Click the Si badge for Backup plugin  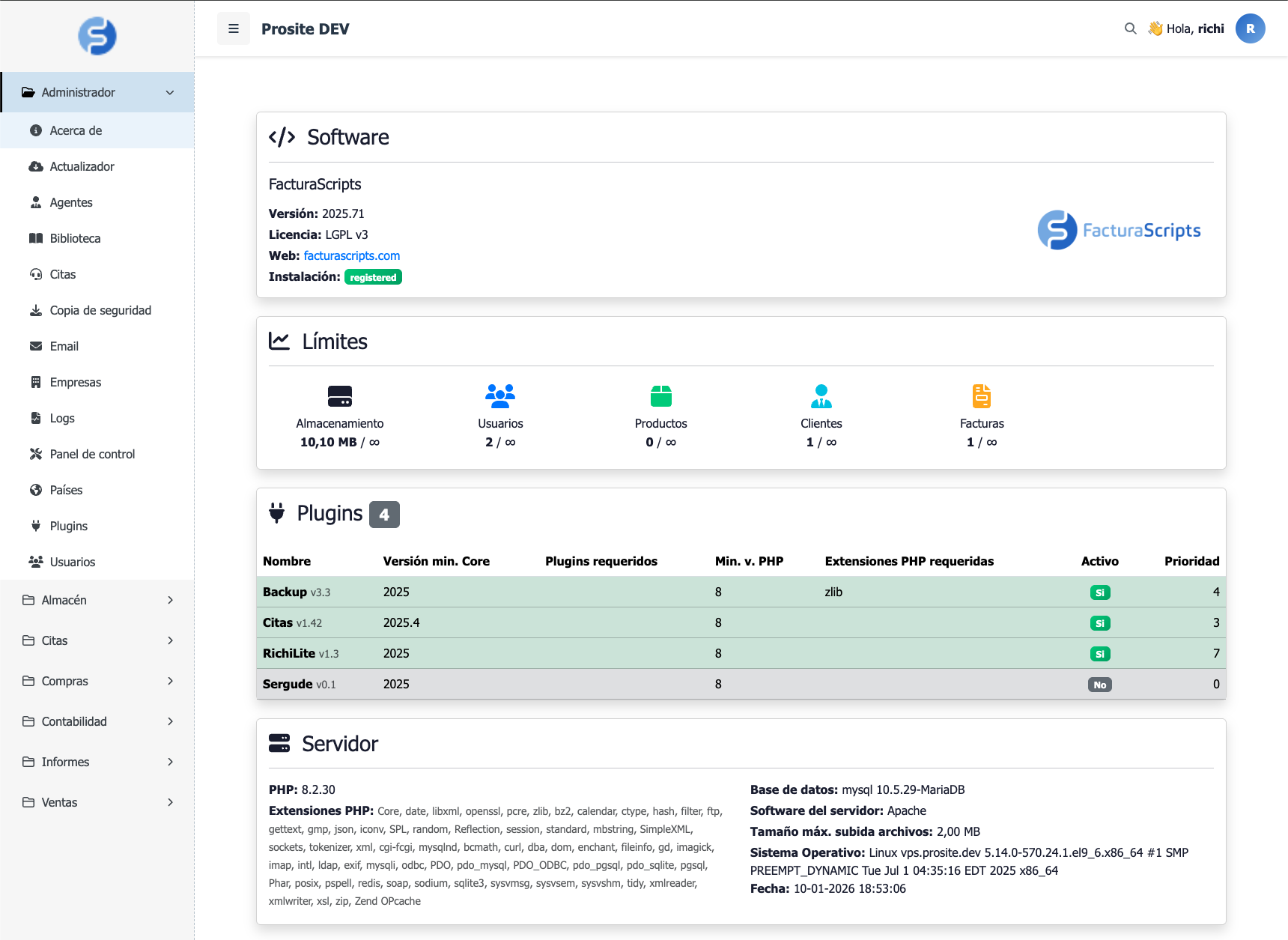pos(1099,592)
